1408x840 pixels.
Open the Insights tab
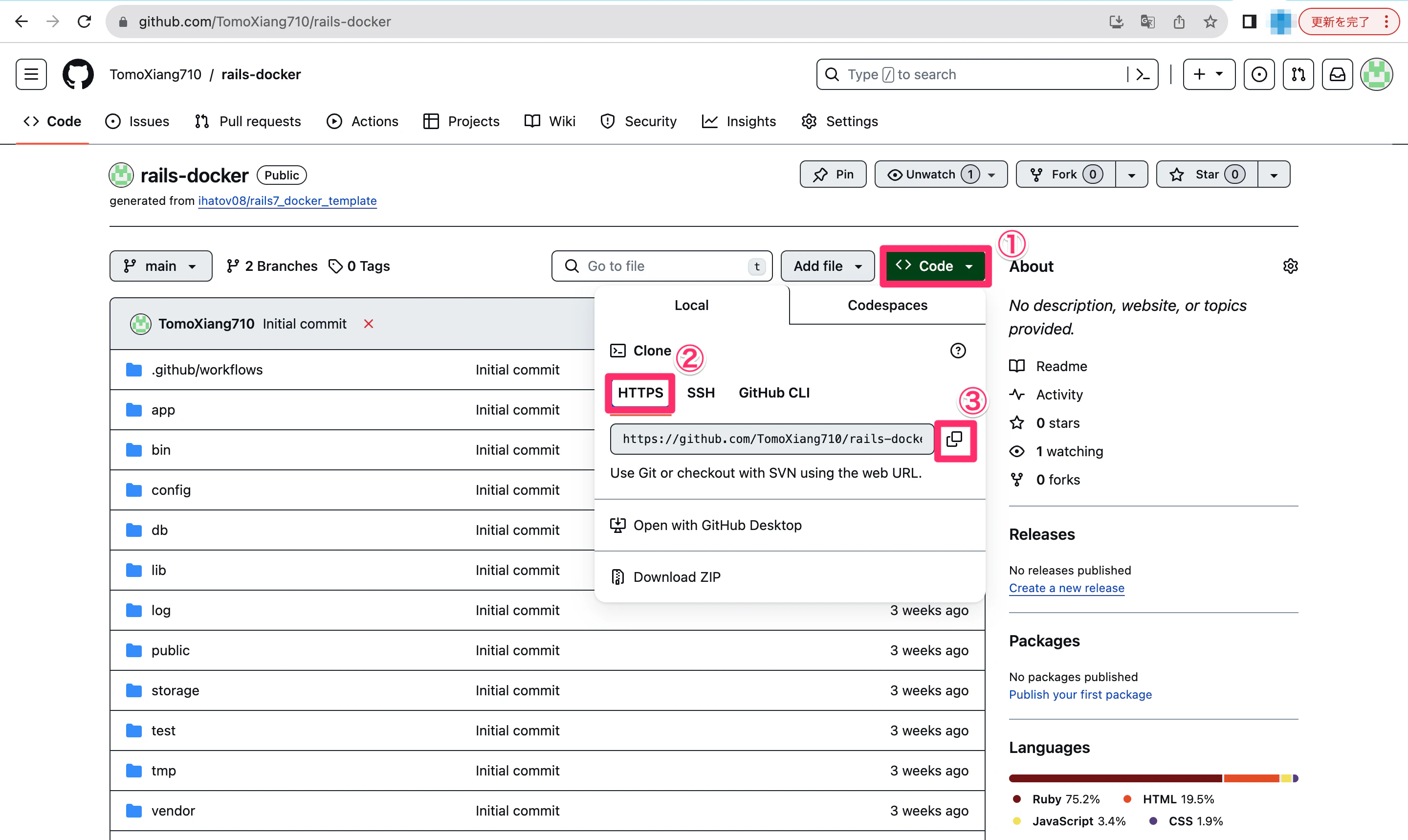(739, 121)
